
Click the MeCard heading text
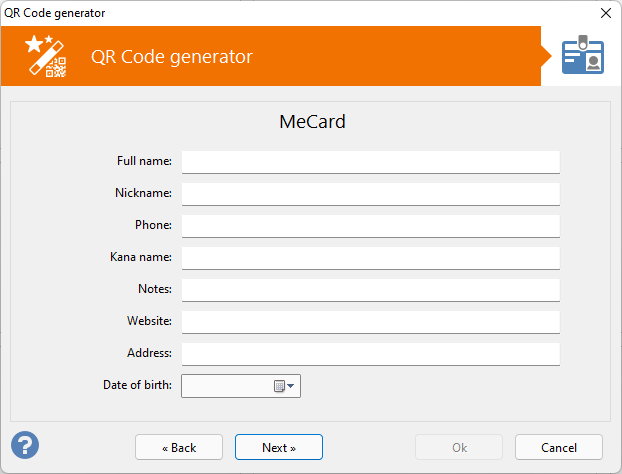(311, 122)
